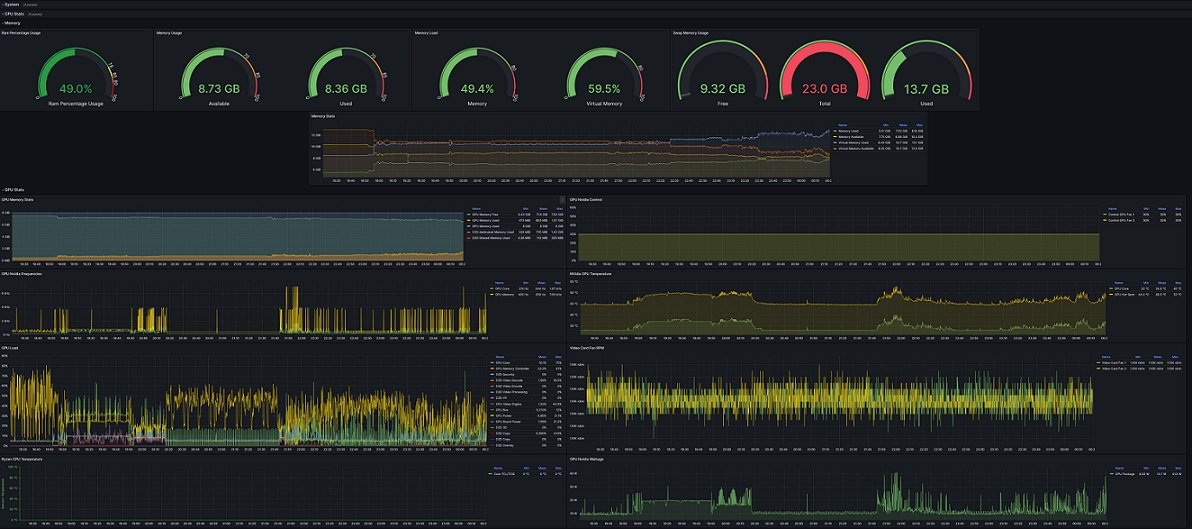
Task: Toggle GPU Core series in Nvidia Frequencies legend
Action: tap(502, 289)
